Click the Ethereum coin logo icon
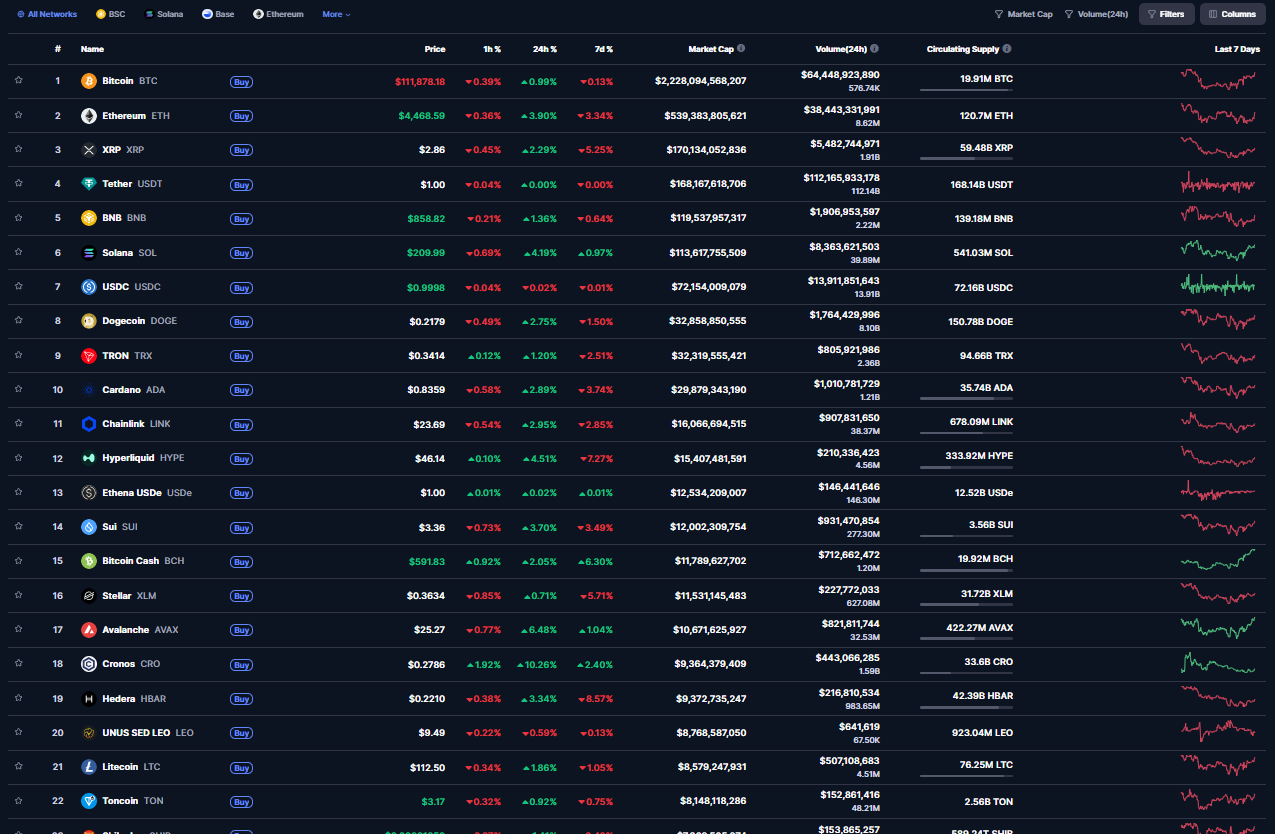This screenshot has height=834, width=1275. (x=88, y=116)
